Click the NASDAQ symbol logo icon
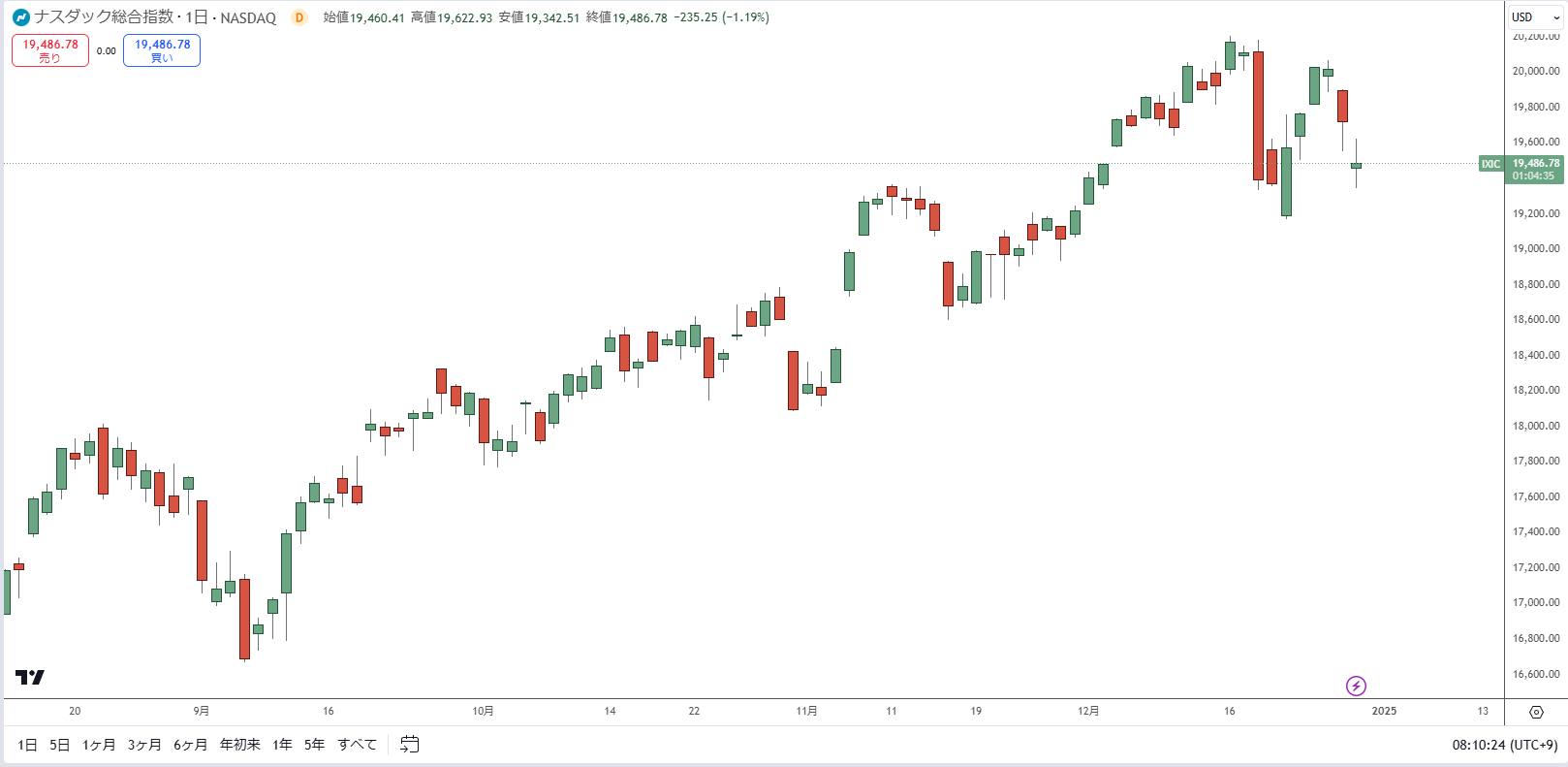The width and height of the screenshot is (1568, 767). pos(21,17)
